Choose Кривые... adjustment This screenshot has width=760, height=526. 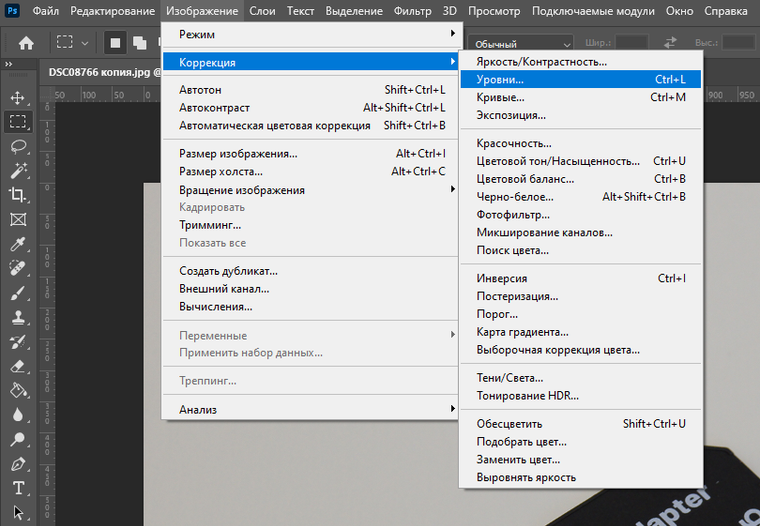point(581,97)
